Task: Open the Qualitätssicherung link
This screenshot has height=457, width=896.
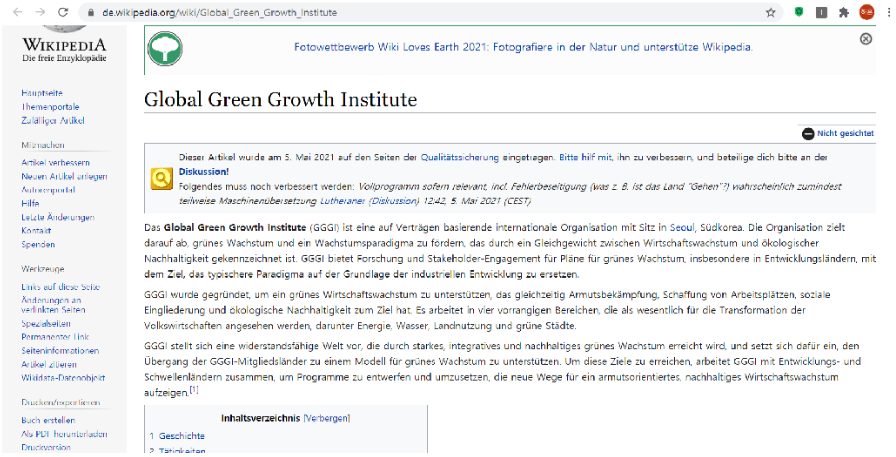Action: [x=459, y=157]
